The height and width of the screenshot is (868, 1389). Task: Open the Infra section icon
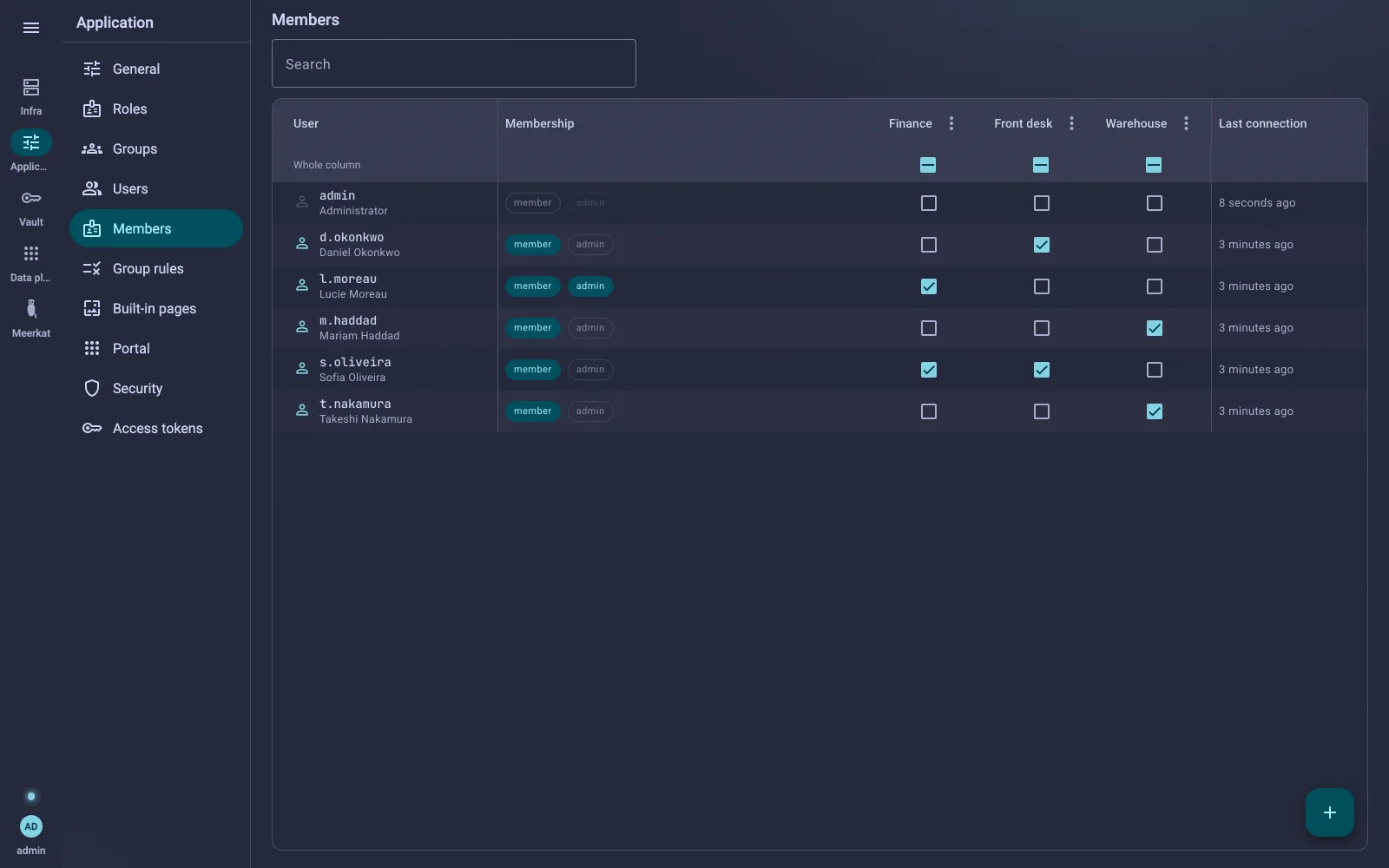coord(31,87)
